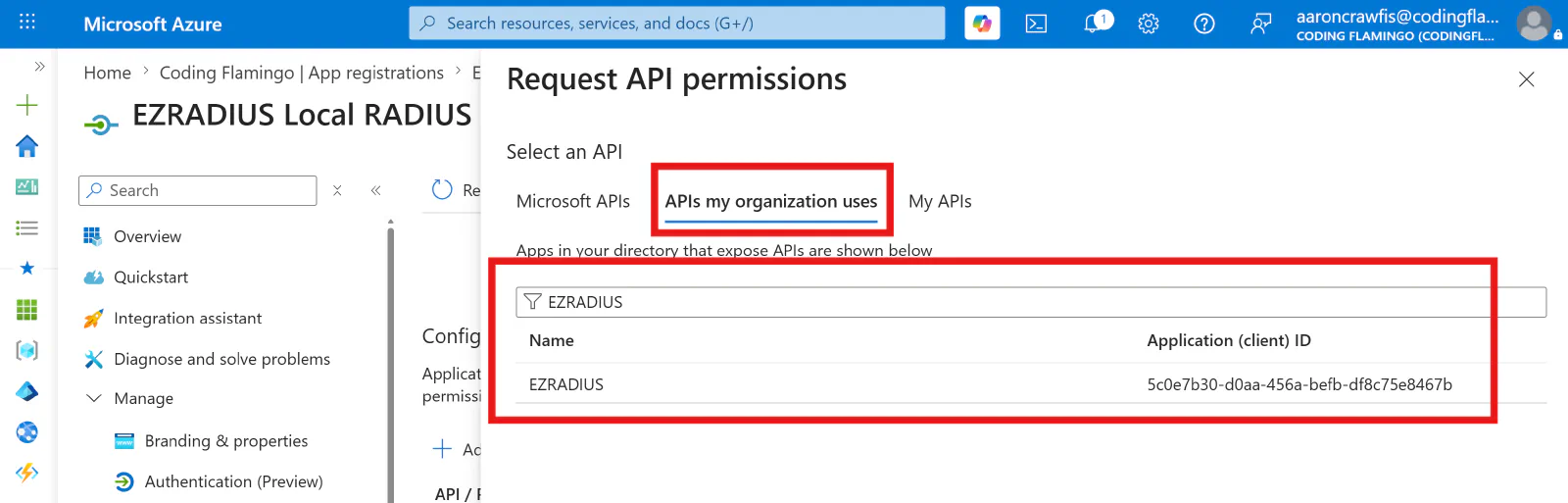Open Dashboard sidebar icon
The image size is (1568, 503).
27,186
